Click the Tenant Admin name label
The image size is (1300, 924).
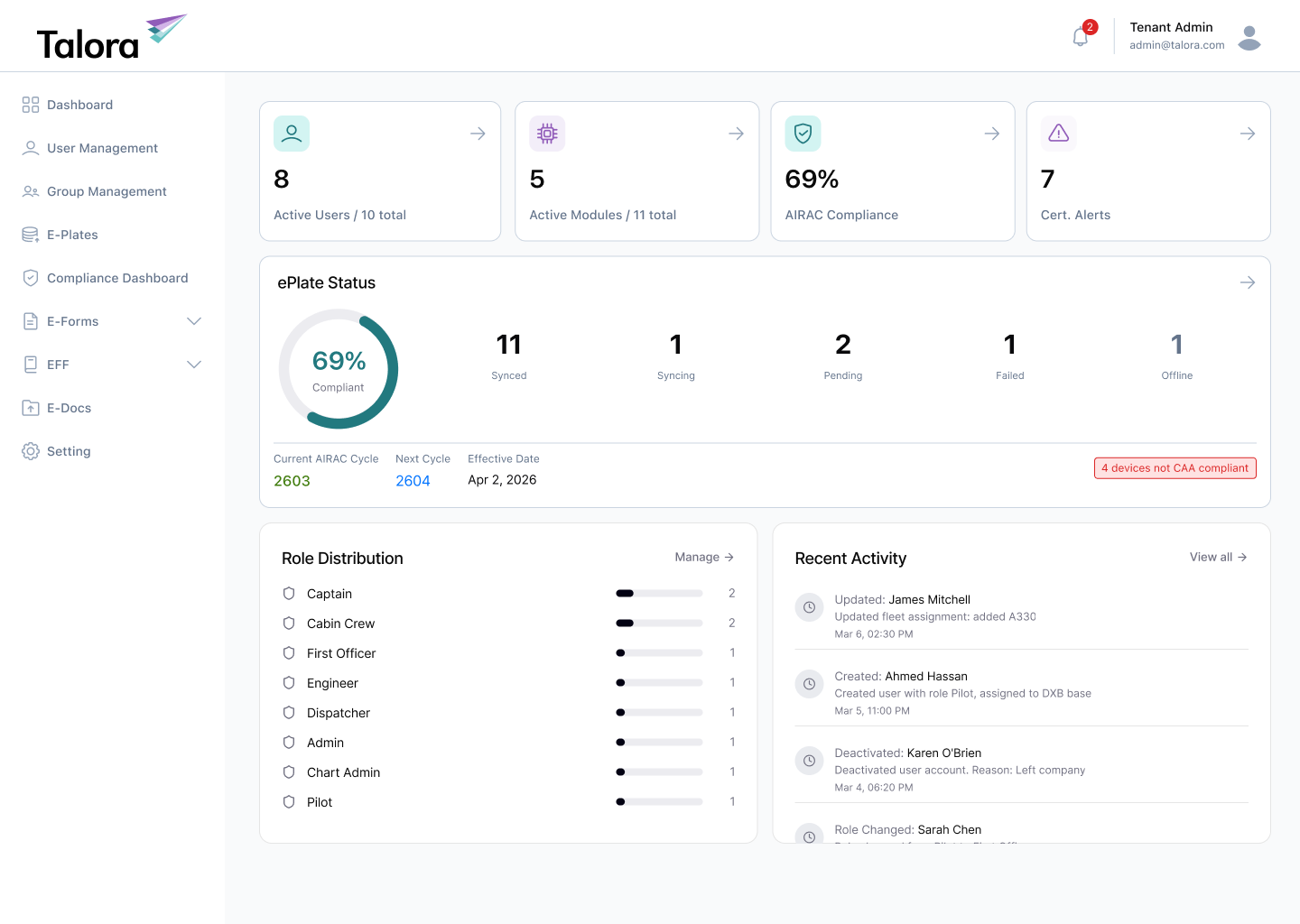[1171, 27]
